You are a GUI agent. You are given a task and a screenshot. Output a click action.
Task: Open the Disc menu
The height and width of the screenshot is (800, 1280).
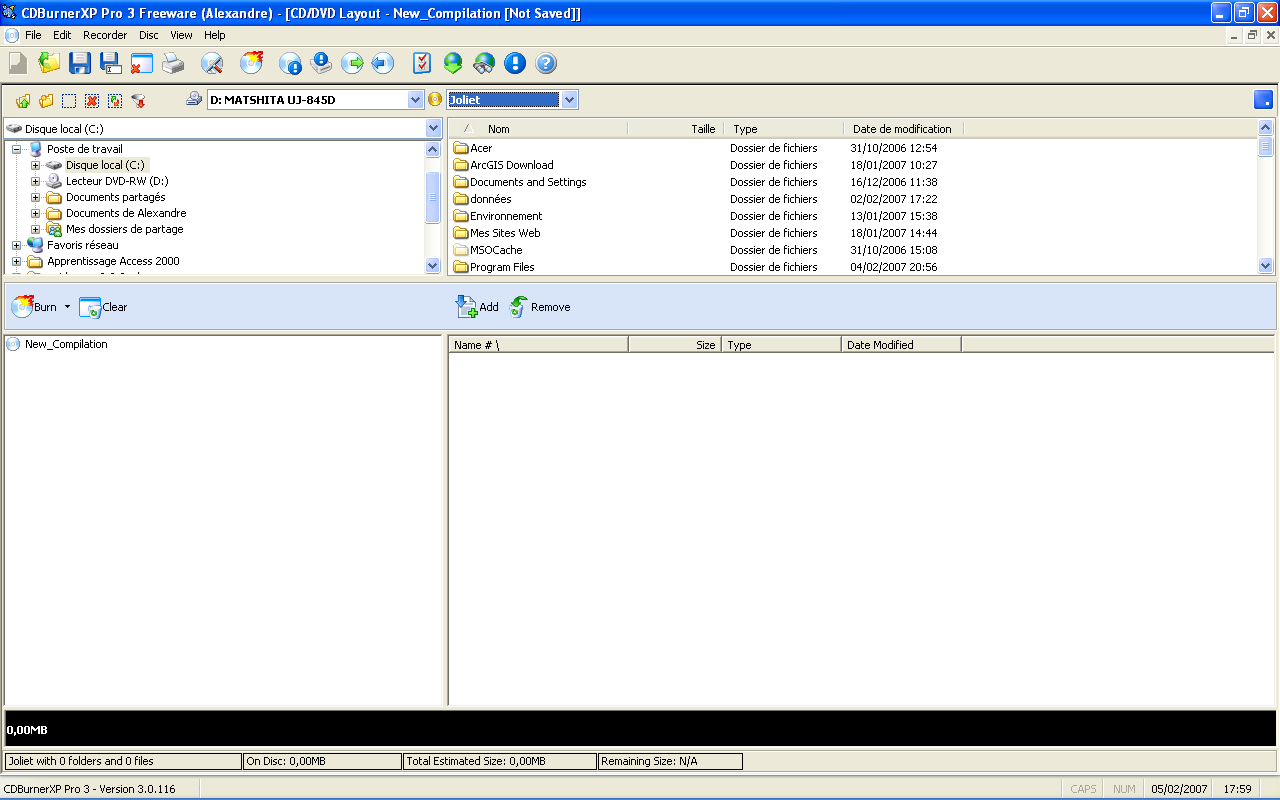coord(149,35)
